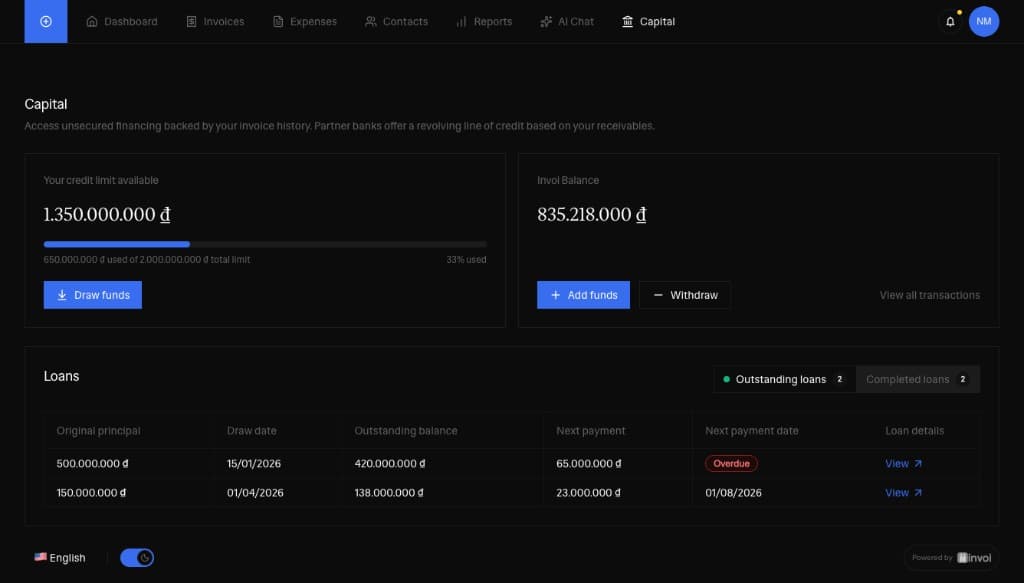Click the 23.000.000 đ next payment
Screen dimensions: 1024x583
coord(588,493)
